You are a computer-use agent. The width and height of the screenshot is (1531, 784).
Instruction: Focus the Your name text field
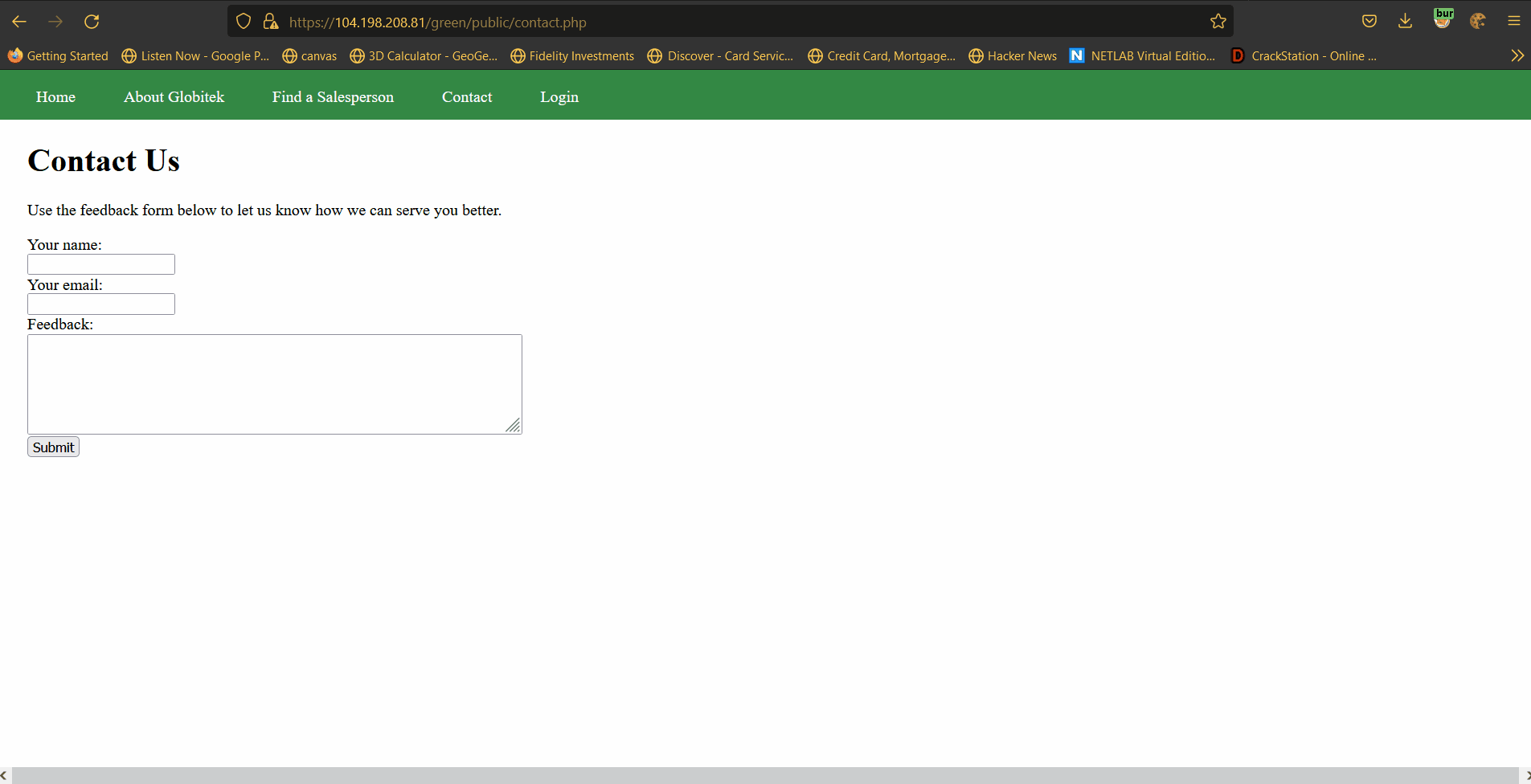coord(101,264)
